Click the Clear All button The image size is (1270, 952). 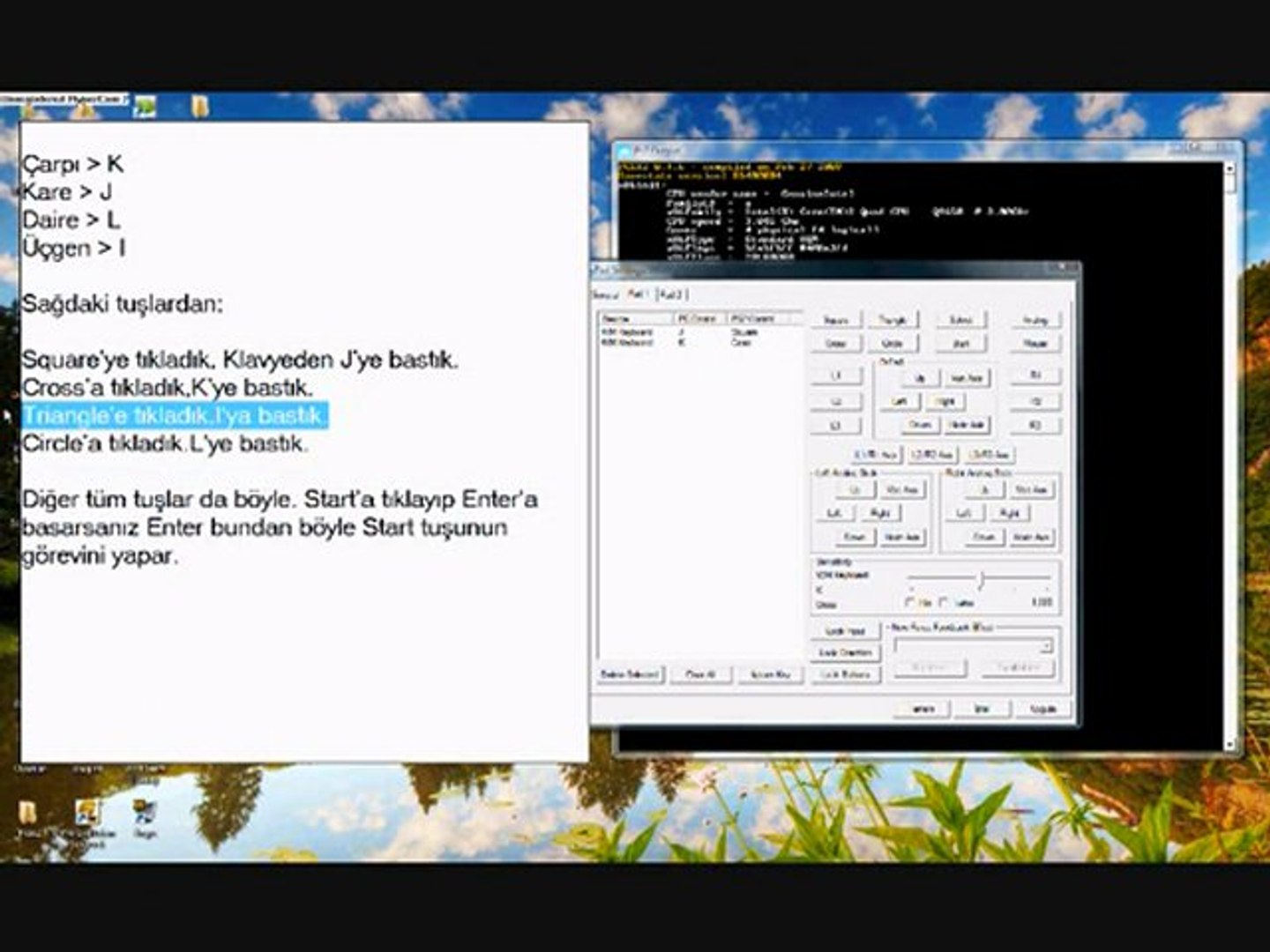click(x=700, y=675)
